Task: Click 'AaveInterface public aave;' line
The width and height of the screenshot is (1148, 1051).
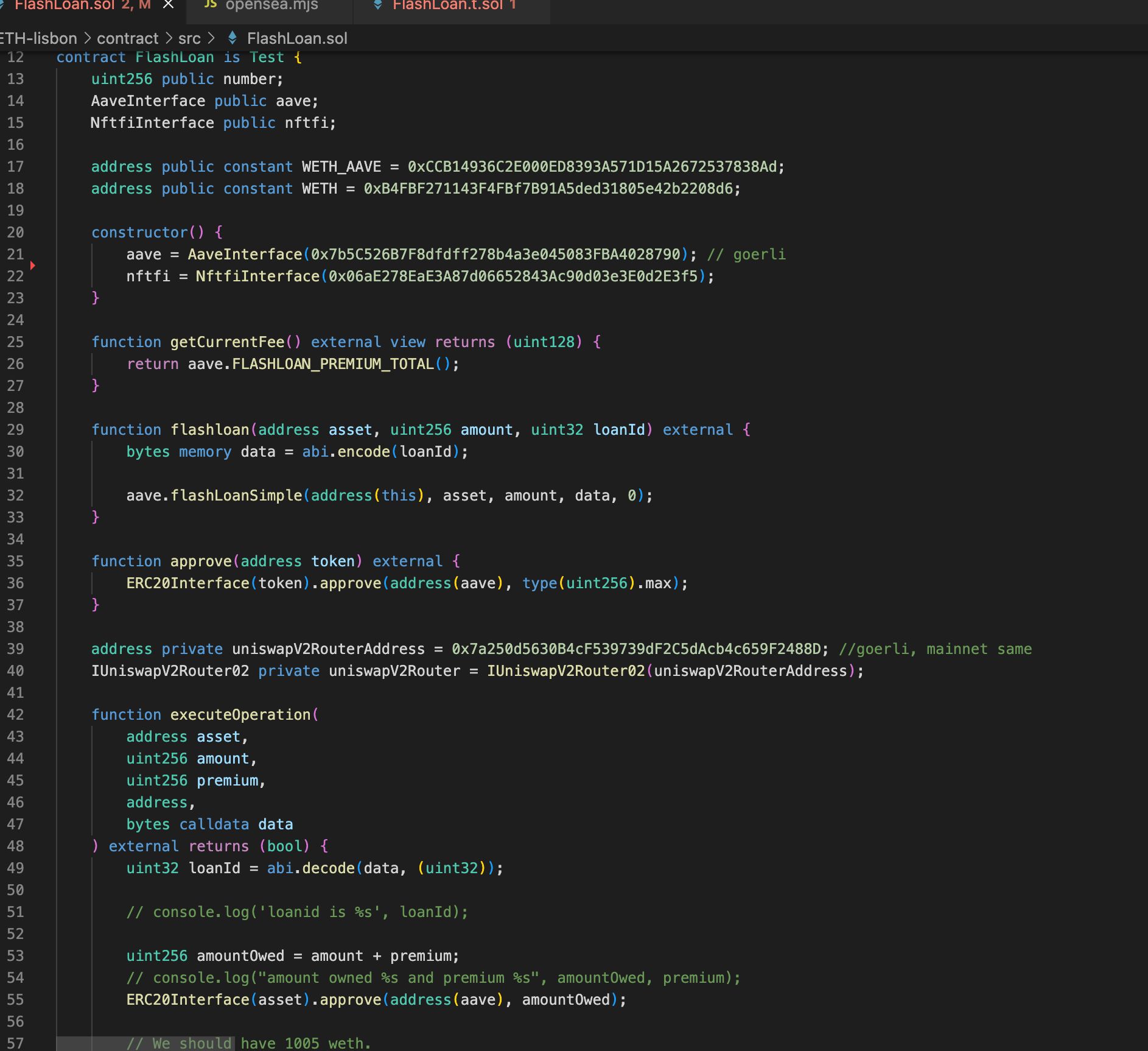Action: (205, 101)
